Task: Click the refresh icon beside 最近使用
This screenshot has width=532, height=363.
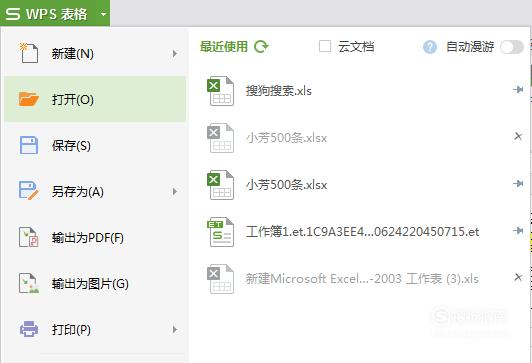Action: (261, 46)
